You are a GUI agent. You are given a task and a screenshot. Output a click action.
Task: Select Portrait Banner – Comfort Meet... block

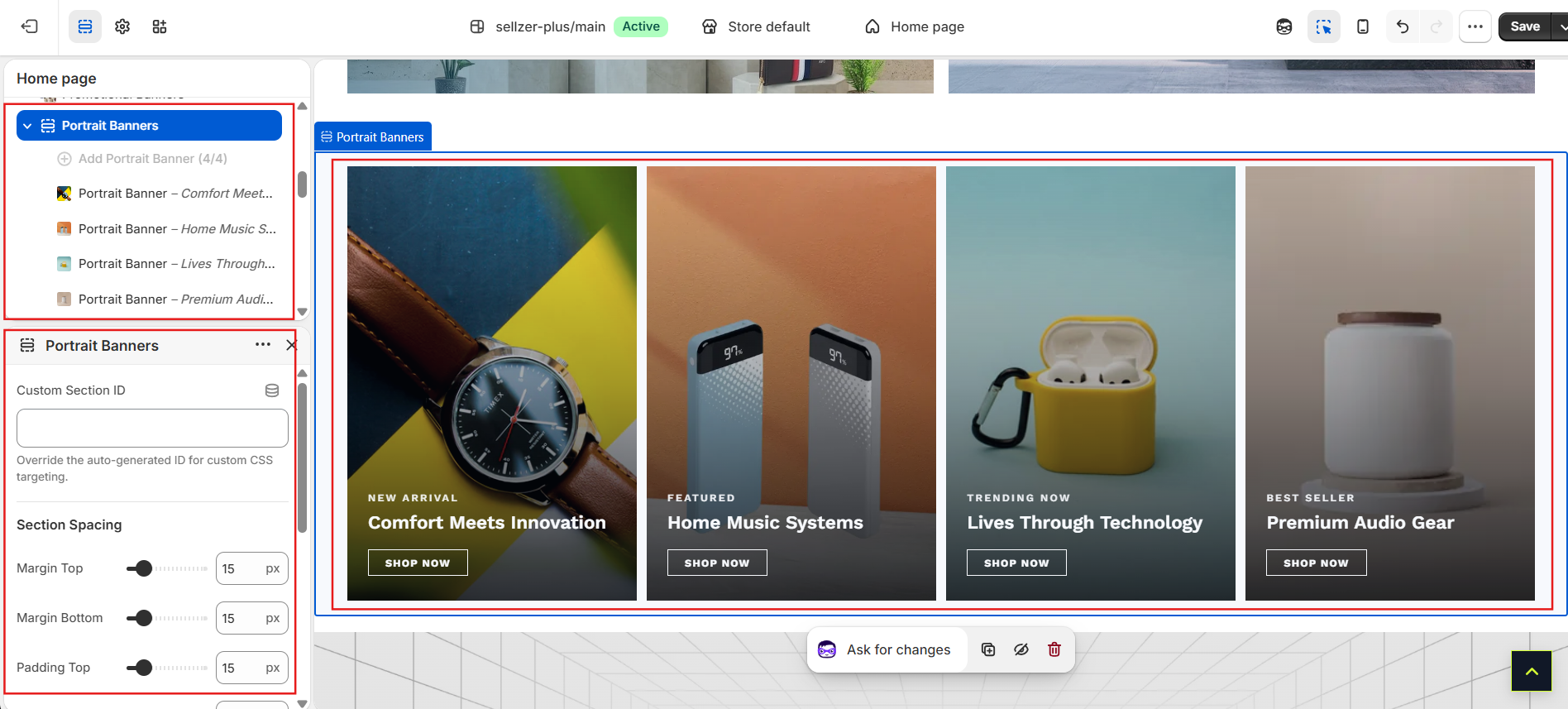(165, 194)
